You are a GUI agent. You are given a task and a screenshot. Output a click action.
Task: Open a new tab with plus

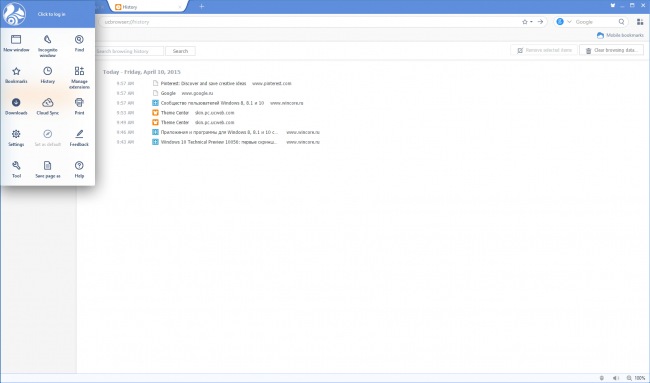[201, 7]
